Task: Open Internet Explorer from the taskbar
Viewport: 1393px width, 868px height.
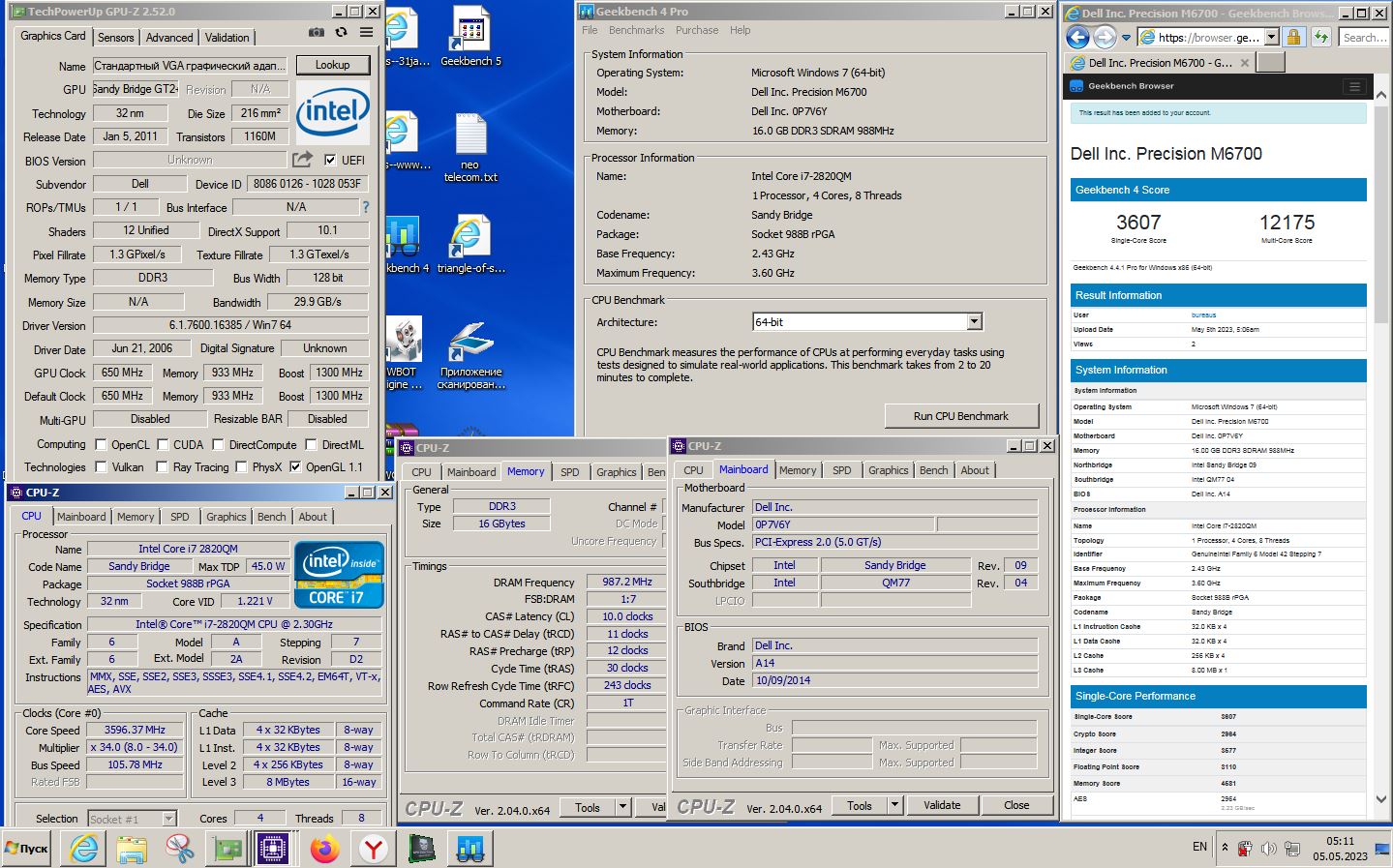Action: pyautogui.click(x=84, y=849)
